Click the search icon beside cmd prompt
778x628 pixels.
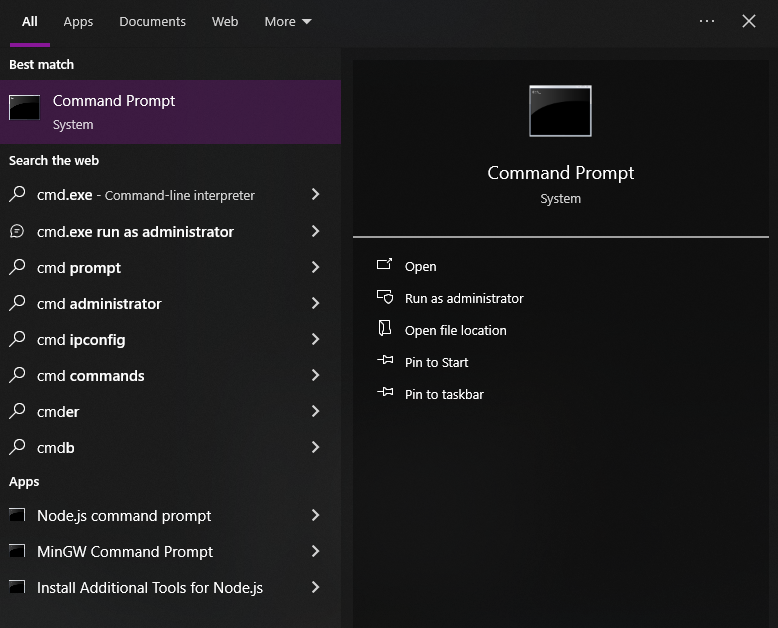click(x=17, y=266)
